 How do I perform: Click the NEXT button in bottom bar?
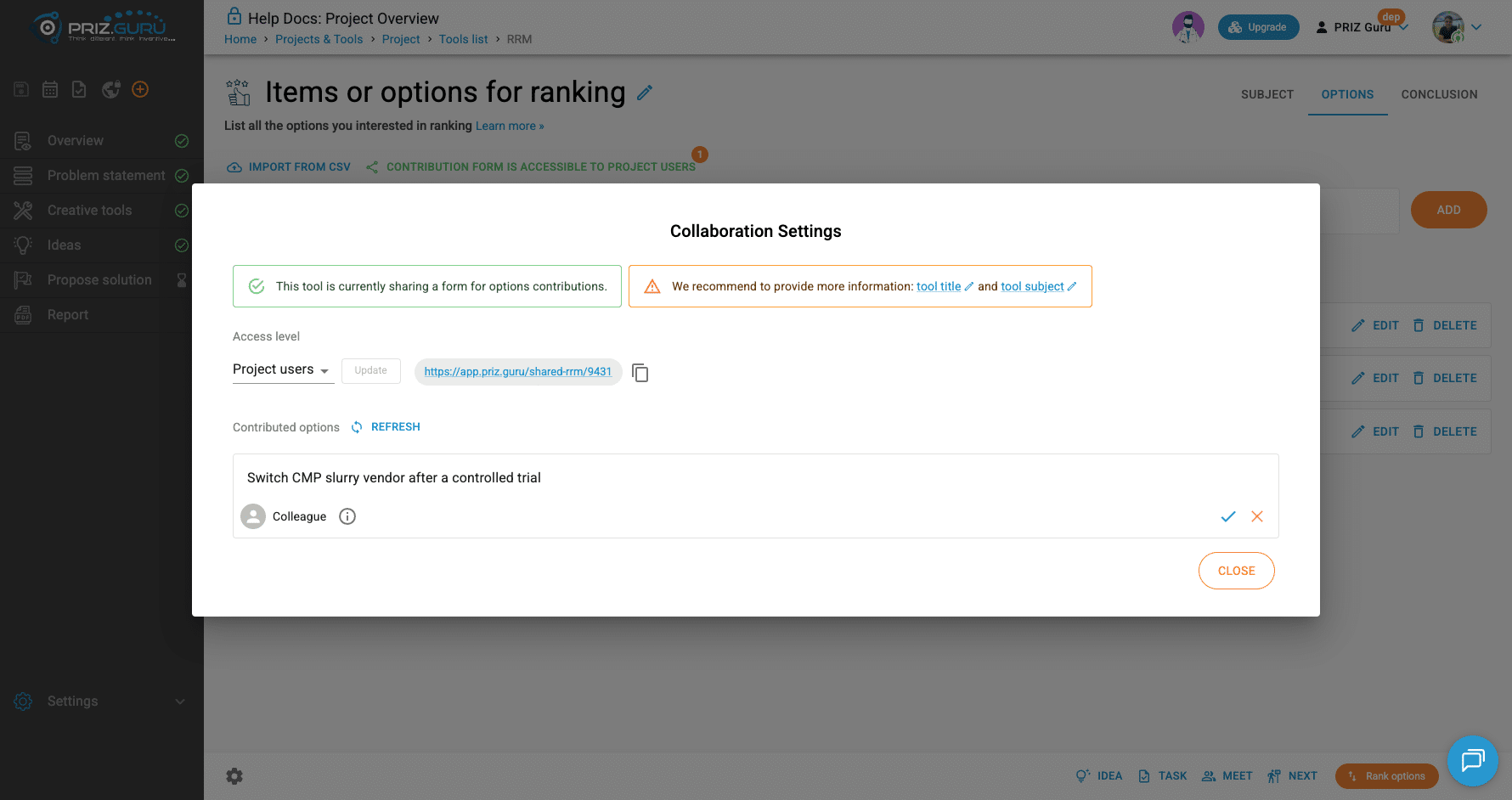[x=1292, y=776]
